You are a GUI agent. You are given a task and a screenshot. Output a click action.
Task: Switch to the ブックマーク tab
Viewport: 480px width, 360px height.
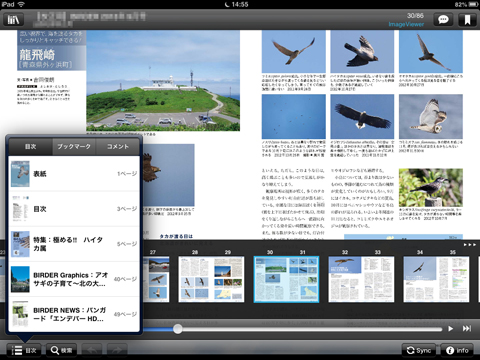tap(74, 146)
